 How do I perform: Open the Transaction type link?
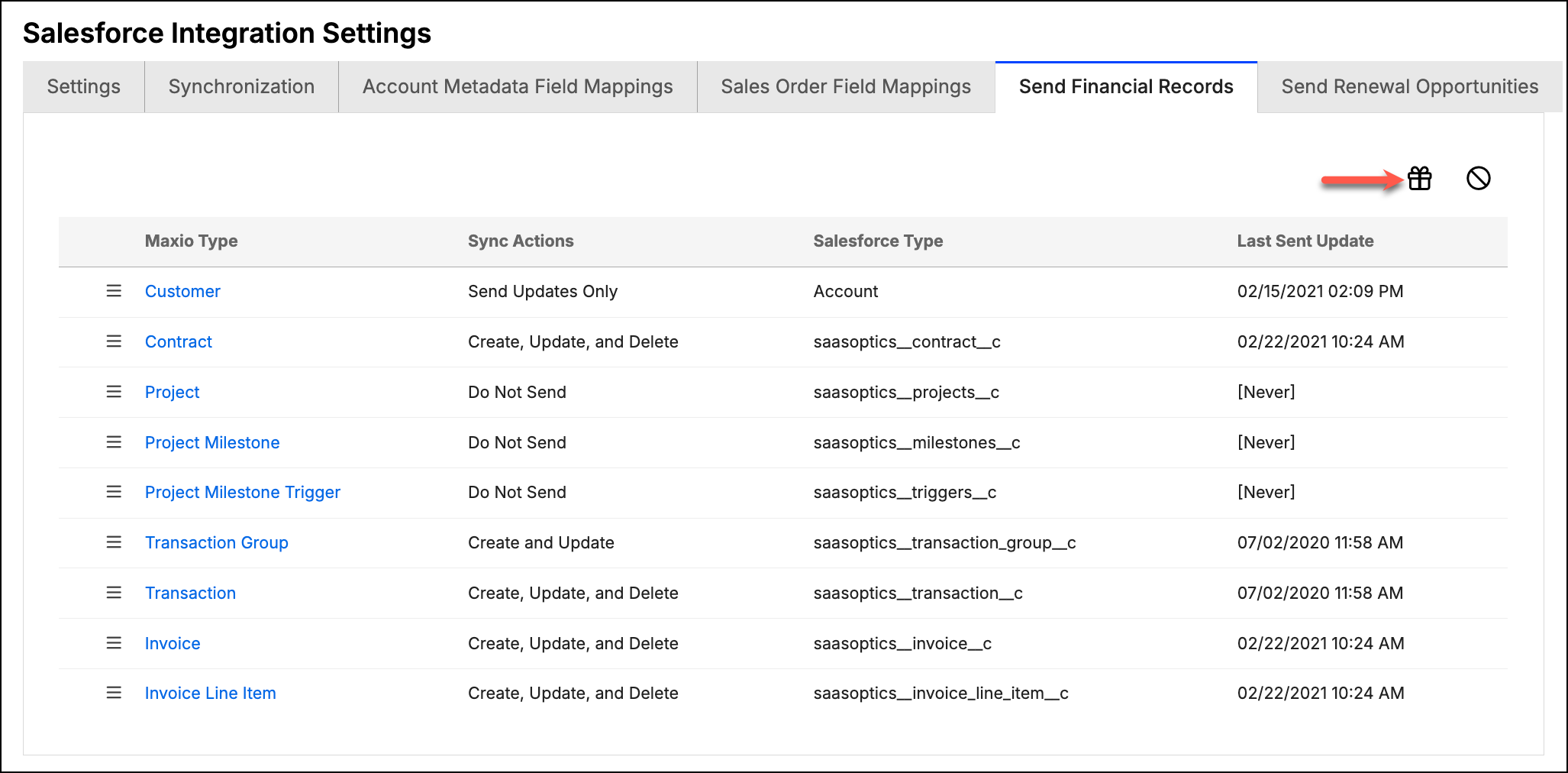pyautogui.click(x=190, y=593)
